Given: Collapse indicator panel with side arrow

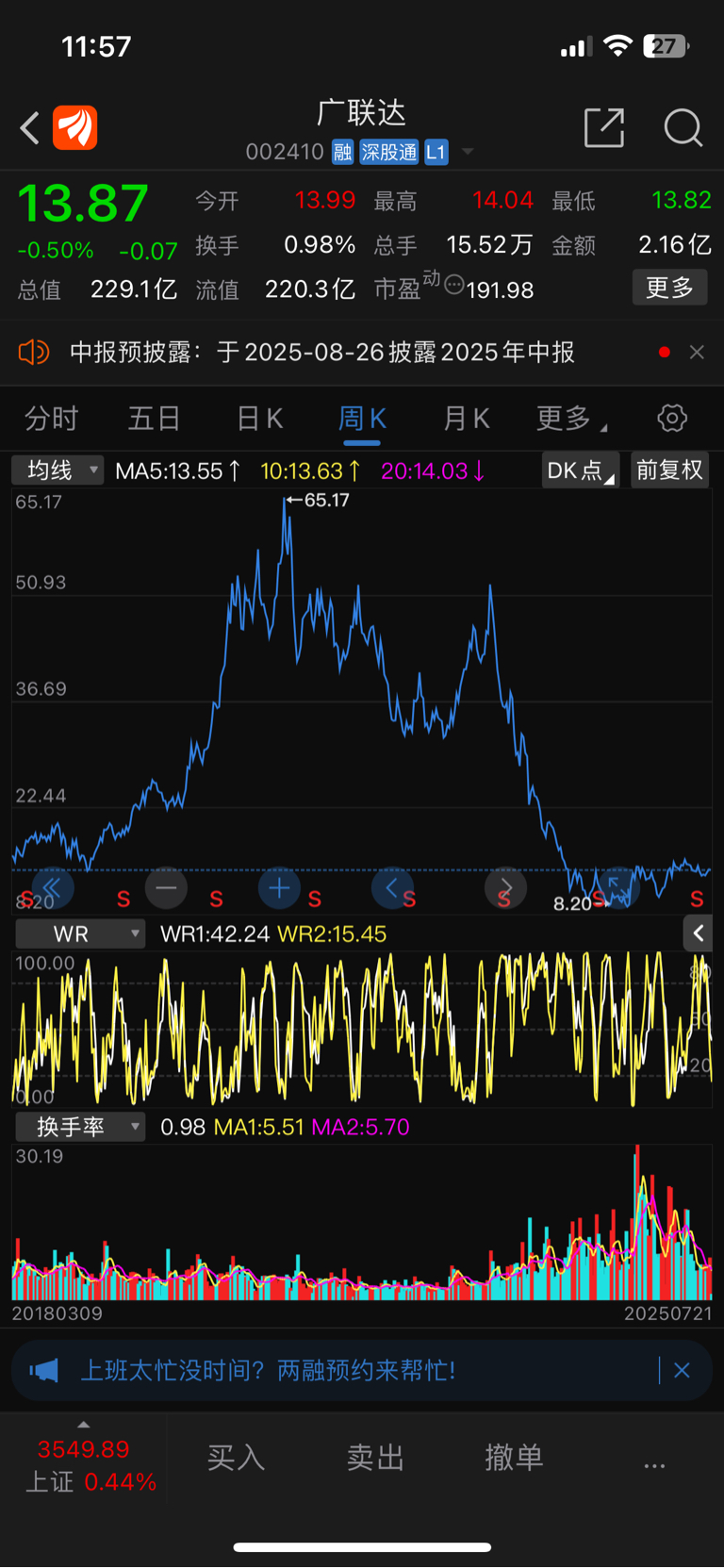Looking at the screenshot, I should [698, 933].
